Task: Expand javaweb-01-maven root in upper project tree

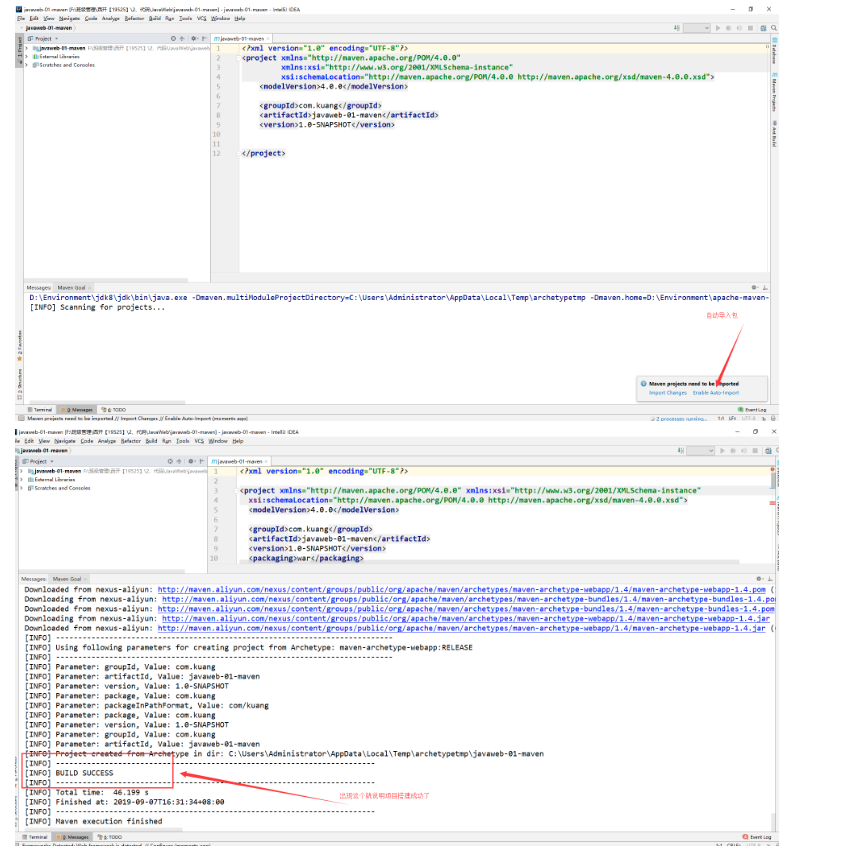Action: [26, 48]
